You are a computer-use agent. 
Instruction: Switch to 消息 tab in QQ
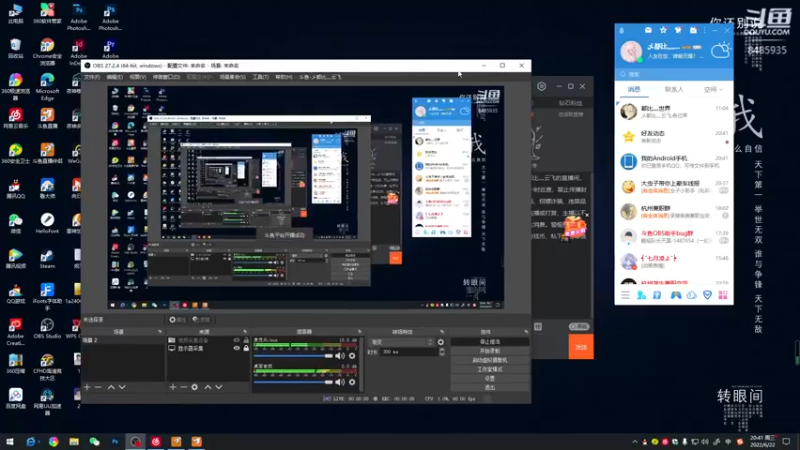[634, 89]
